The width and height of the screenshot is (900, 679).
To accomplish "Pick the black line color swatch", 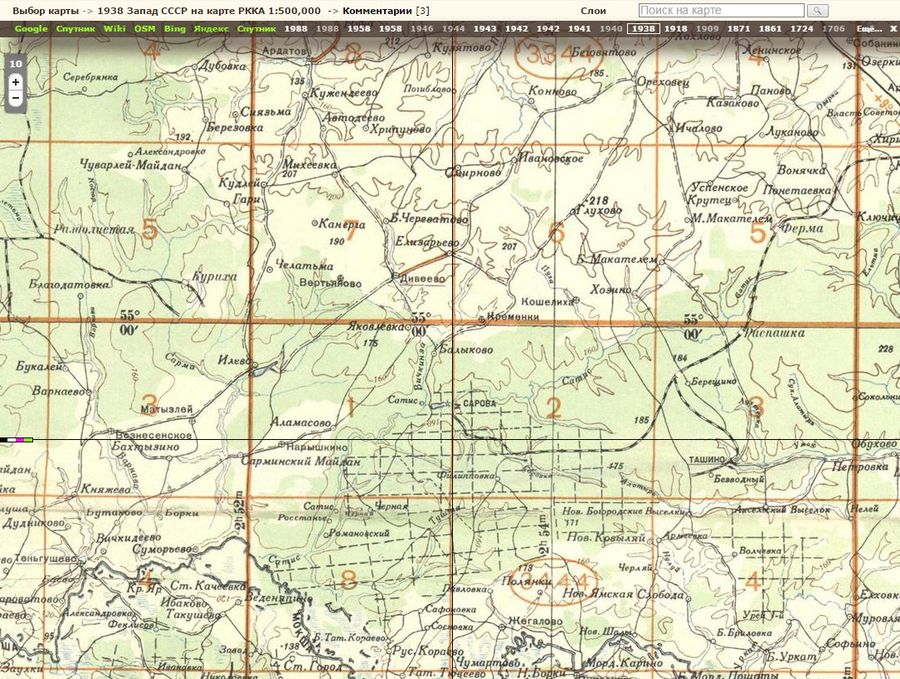I will [x=3, y=439].
